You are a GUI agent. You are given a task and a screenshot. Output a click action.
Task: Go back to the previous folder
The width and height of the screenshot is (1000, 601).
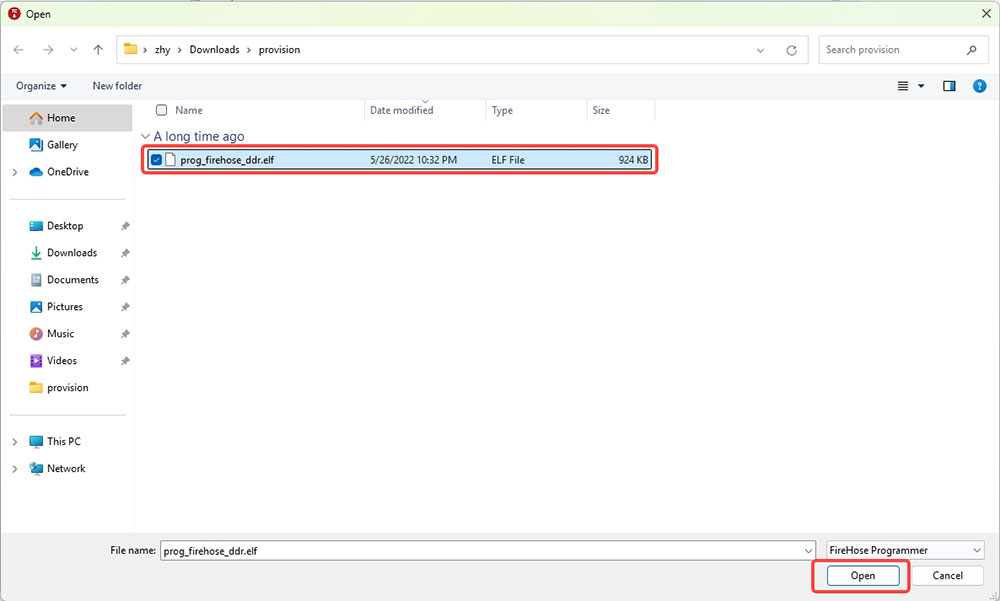pyautogui.click(x=18, y=50)
